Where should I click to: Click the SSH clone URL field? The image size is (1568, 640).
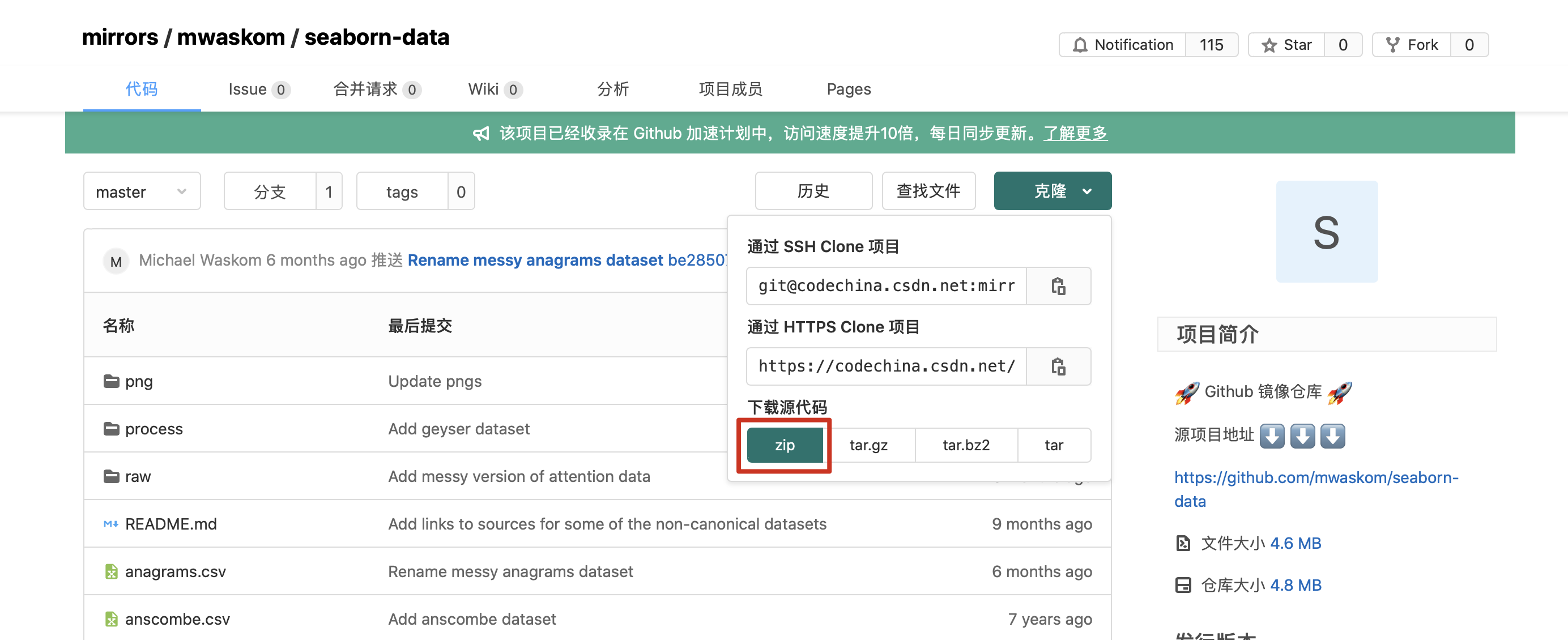[887, 286]
